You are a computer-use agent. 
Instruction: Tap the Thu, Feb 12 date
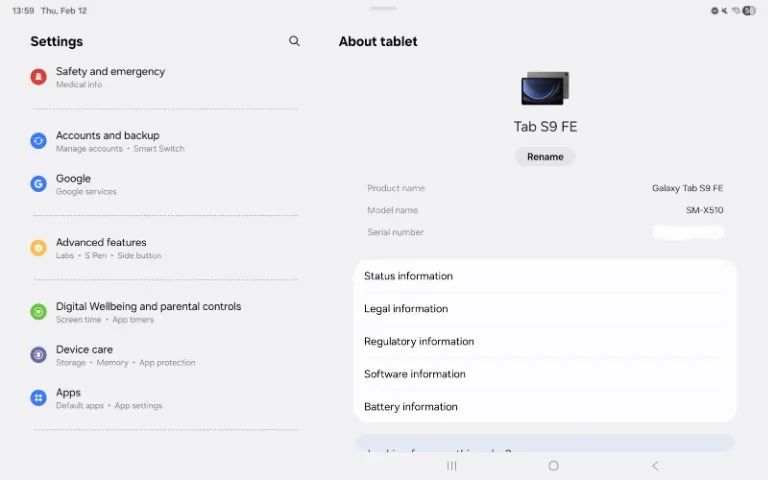[64, 11]
